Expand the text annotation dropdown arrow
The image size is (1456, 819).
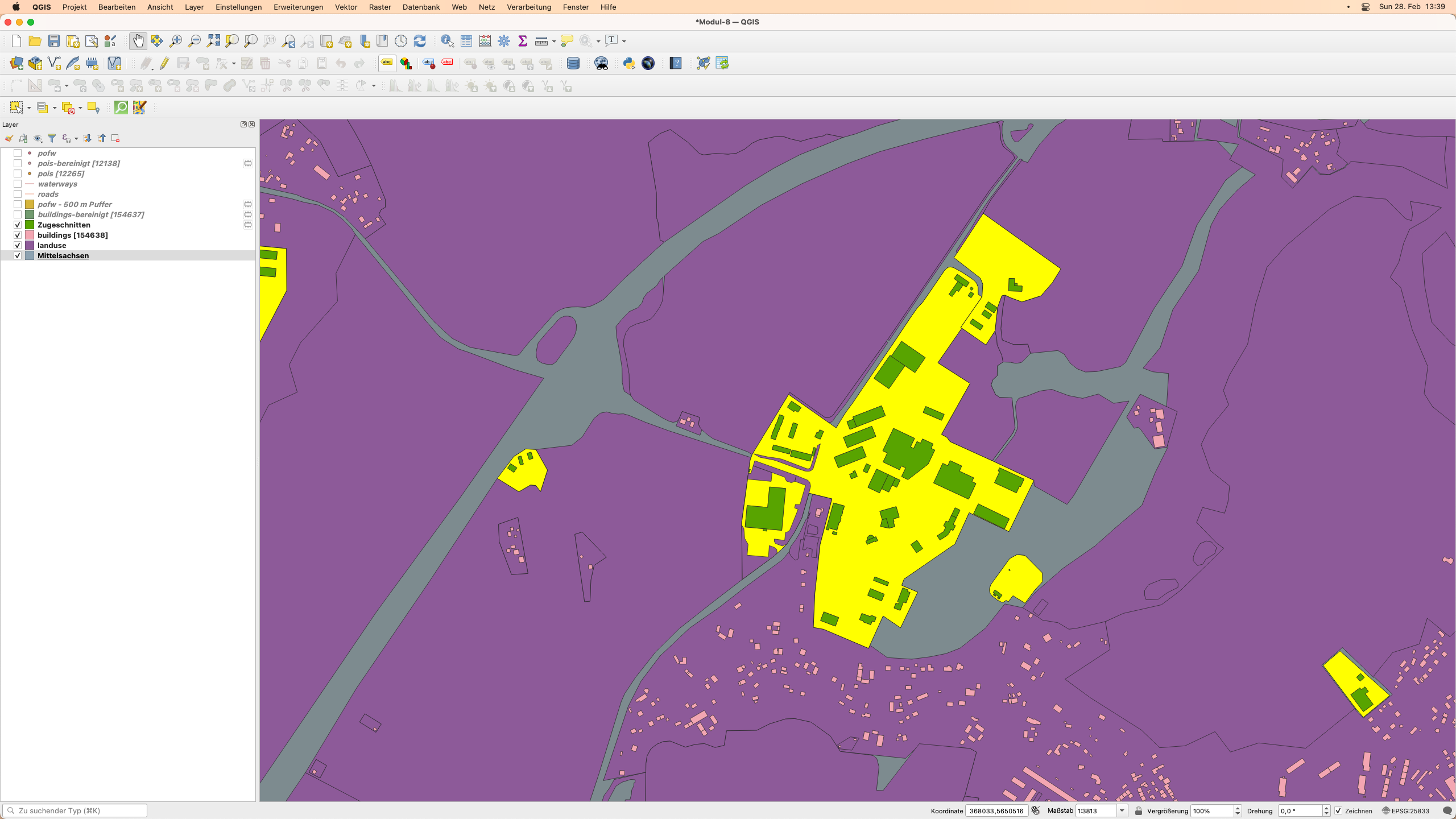click(x=624, y=41)
